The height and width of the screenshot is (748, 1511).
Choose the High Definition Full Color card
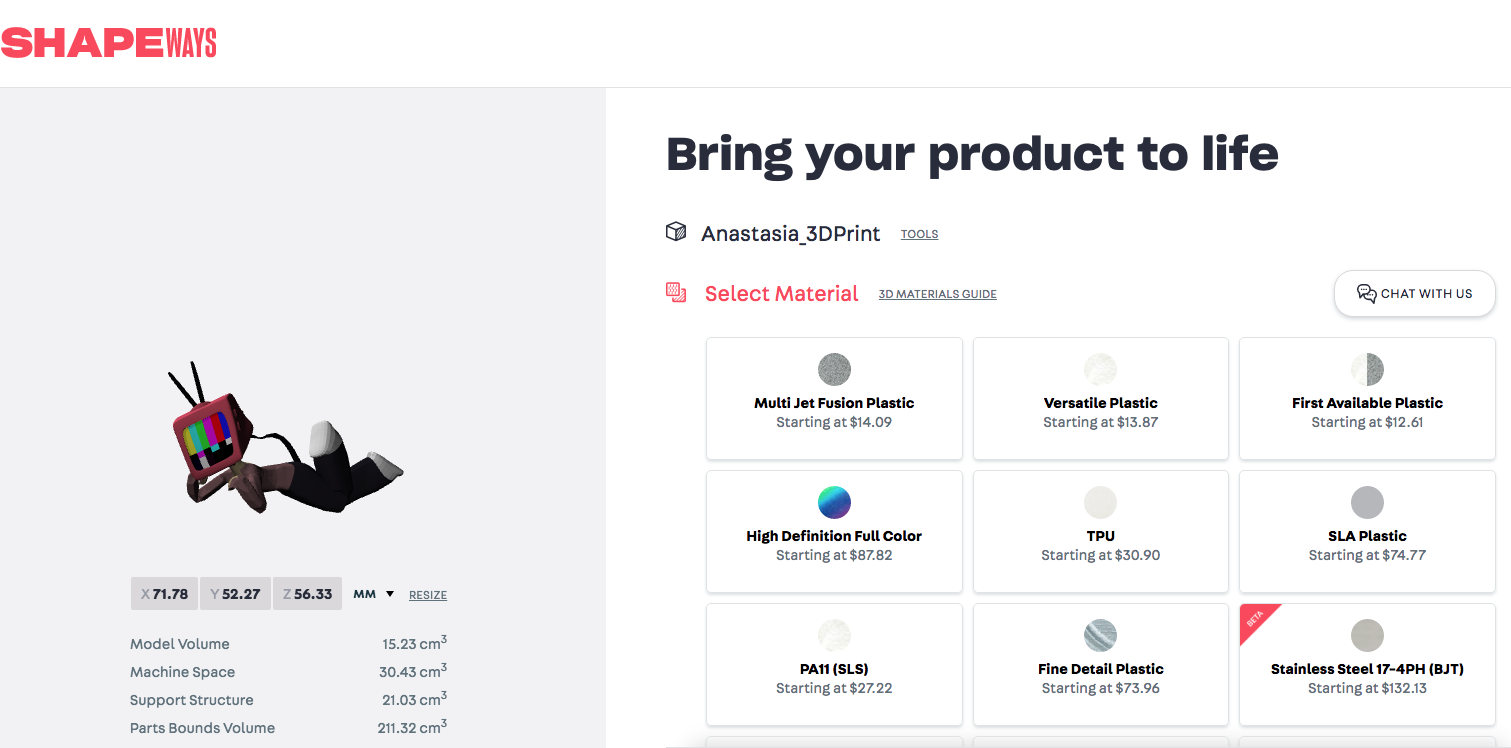point(834,531)
